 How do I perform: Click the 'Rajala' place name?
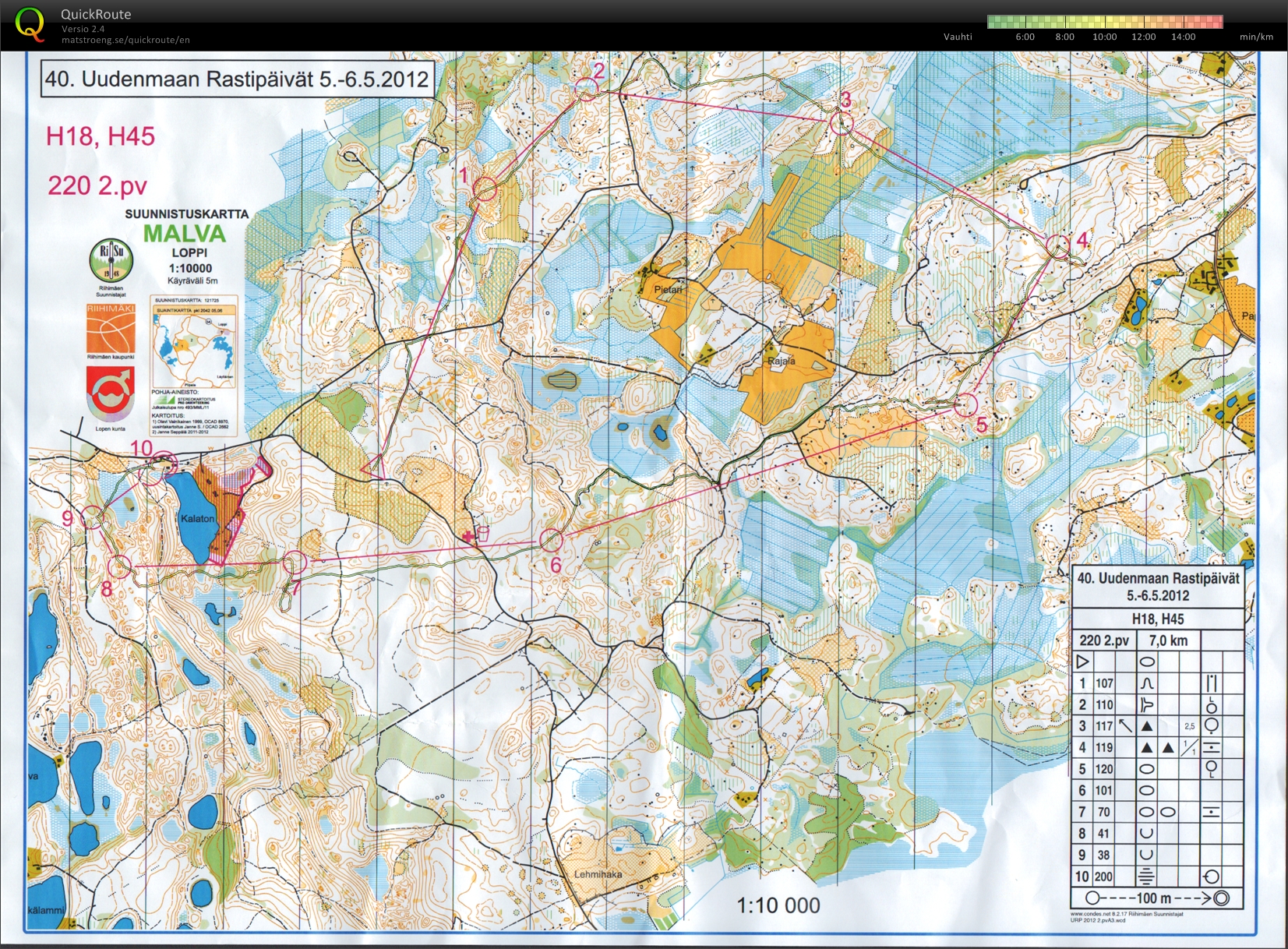(x=782, y=361)
